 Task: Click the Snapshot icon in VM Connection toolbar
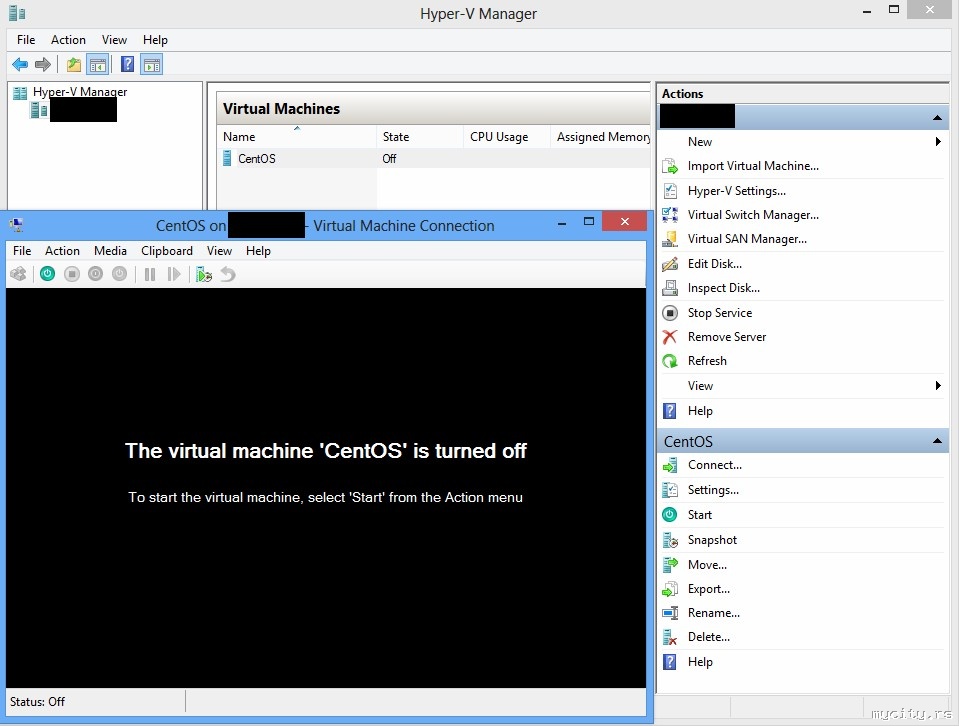(x=204, y=275)
